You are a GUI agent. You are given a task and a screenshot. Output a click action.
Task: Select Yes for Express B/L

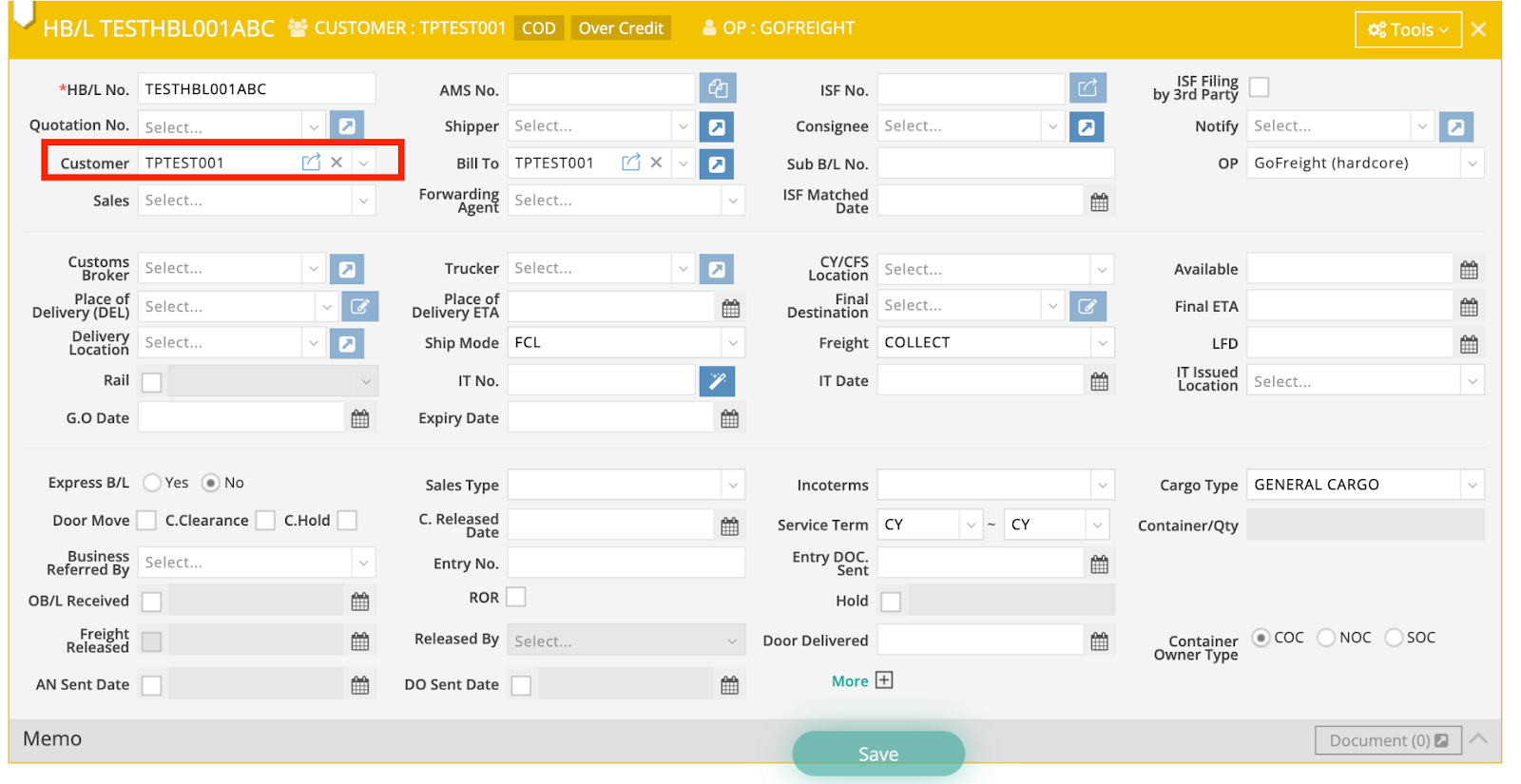(152, 483)
